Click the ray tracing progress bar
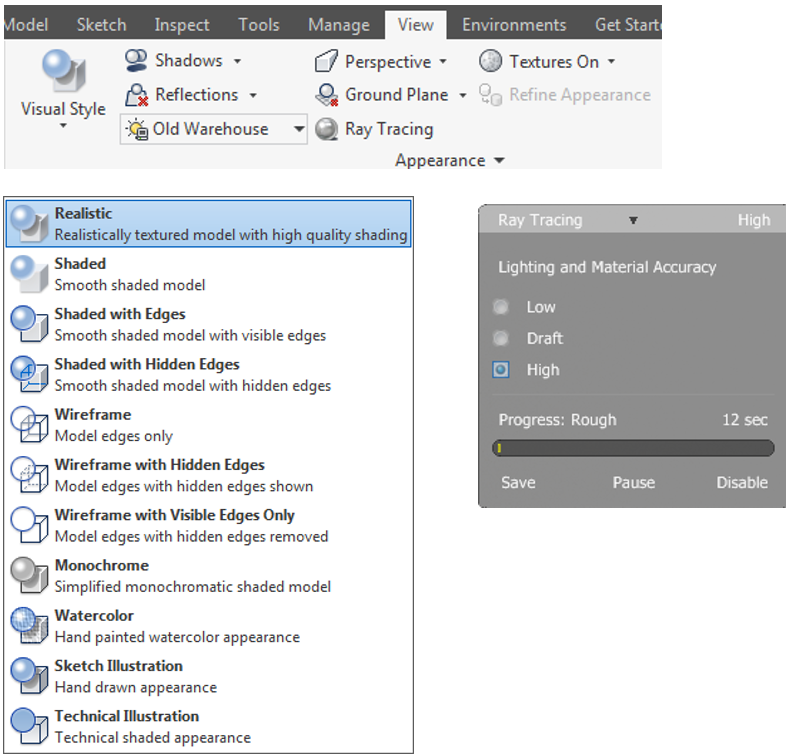794x756 pixels. point(633,448)
